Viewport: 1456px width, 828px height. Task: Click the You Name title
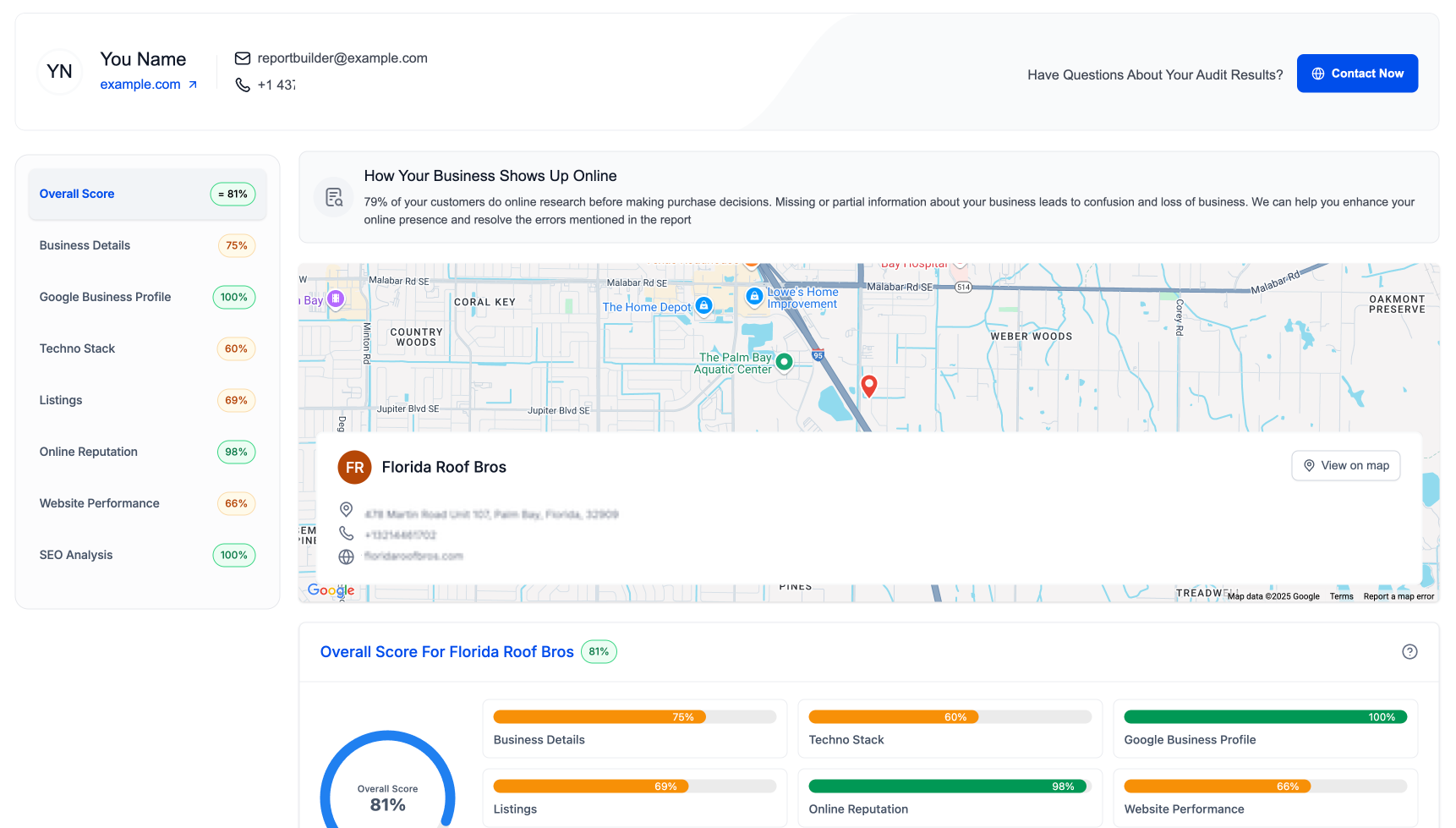tap(143, 59)
